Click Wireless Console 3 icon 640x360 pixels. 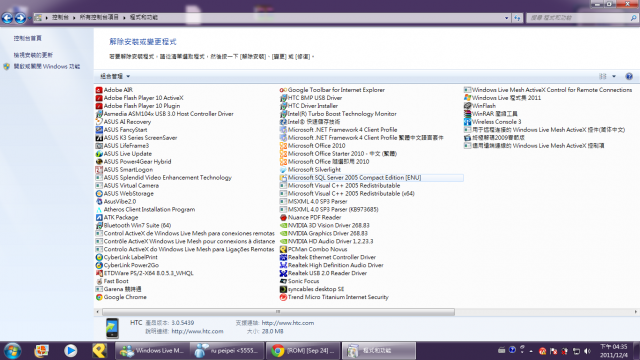[467, 122]
